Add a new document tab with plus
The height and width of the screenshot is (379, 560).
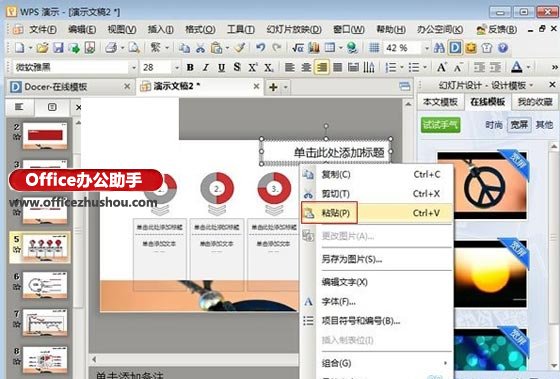tap(274, 87)
